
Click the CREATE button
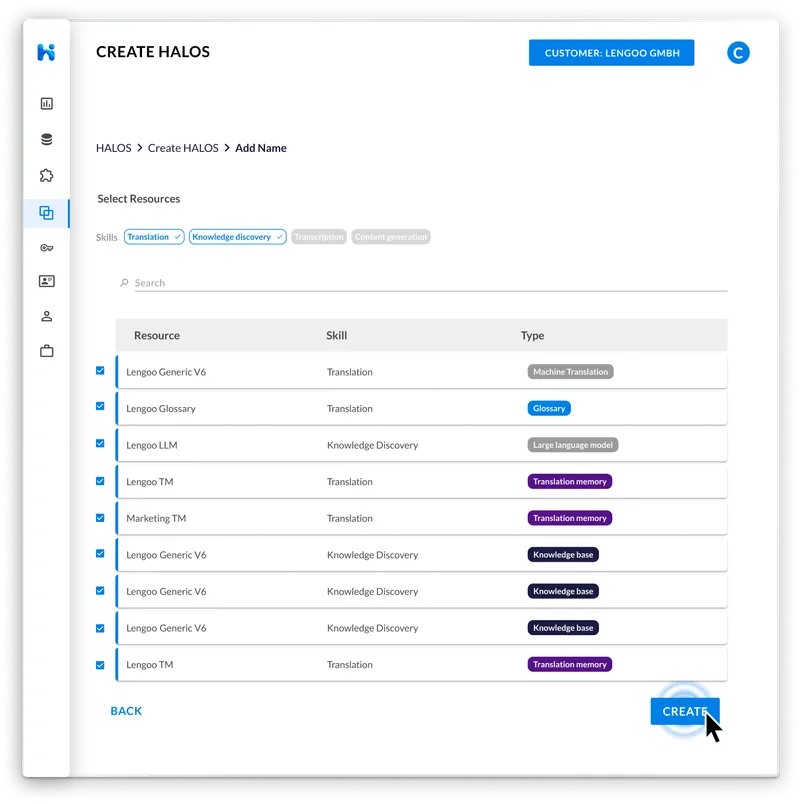pos(685,711)
